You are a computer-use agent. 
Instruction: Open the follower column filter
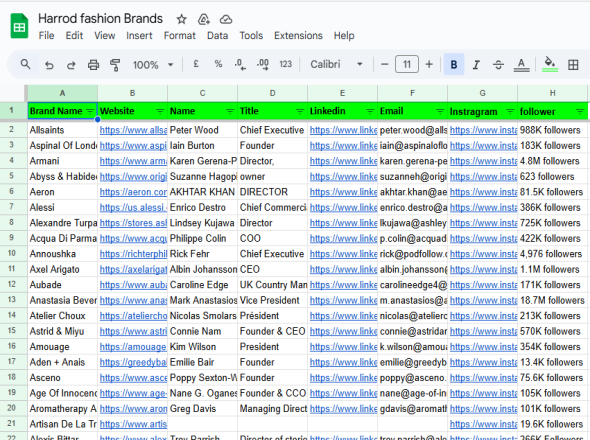580,111
